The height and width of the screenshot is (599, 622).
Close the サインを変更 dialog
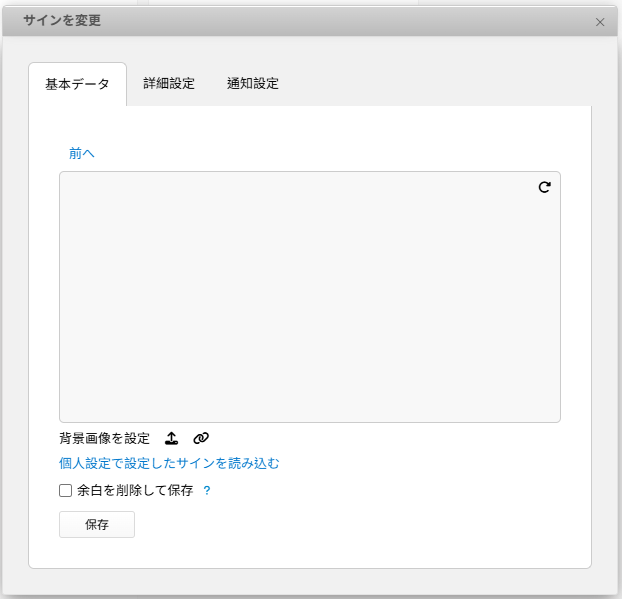[x=600, y=22]
